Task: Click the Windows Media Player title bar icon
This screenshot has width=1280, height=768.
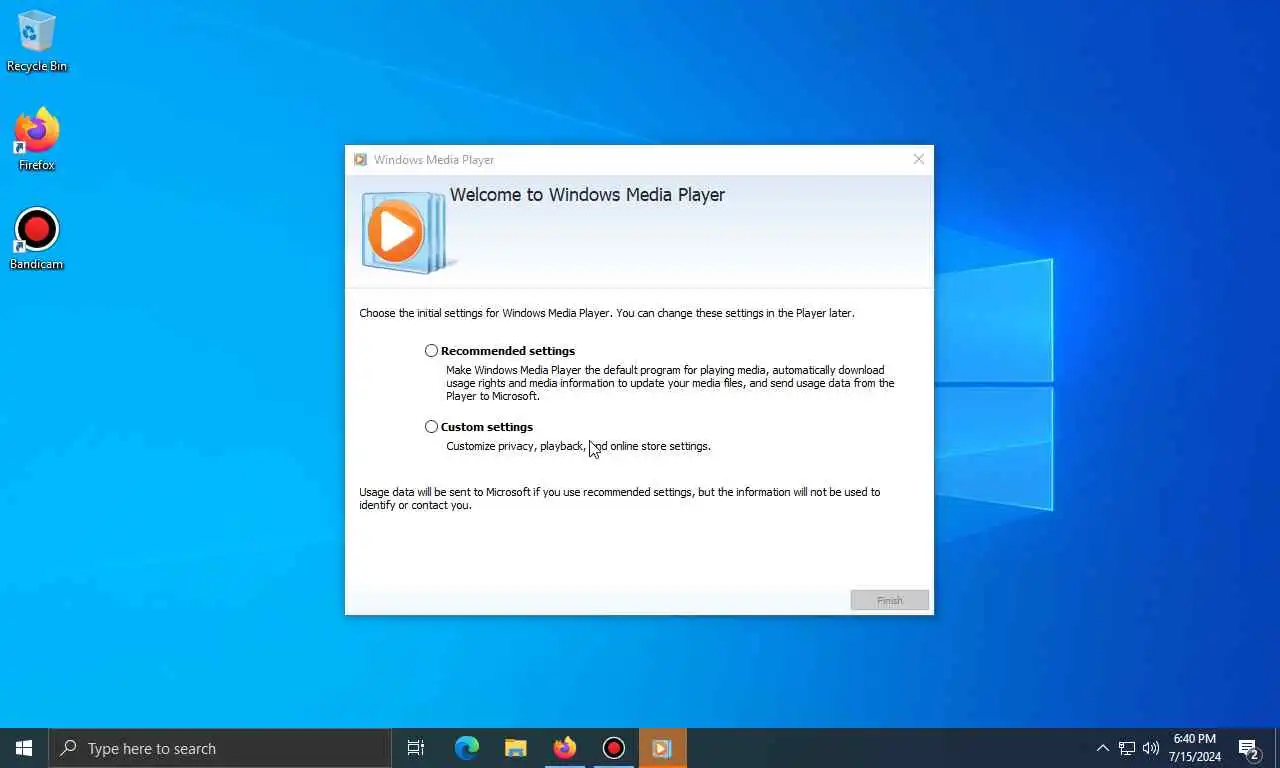Action: 360,159
